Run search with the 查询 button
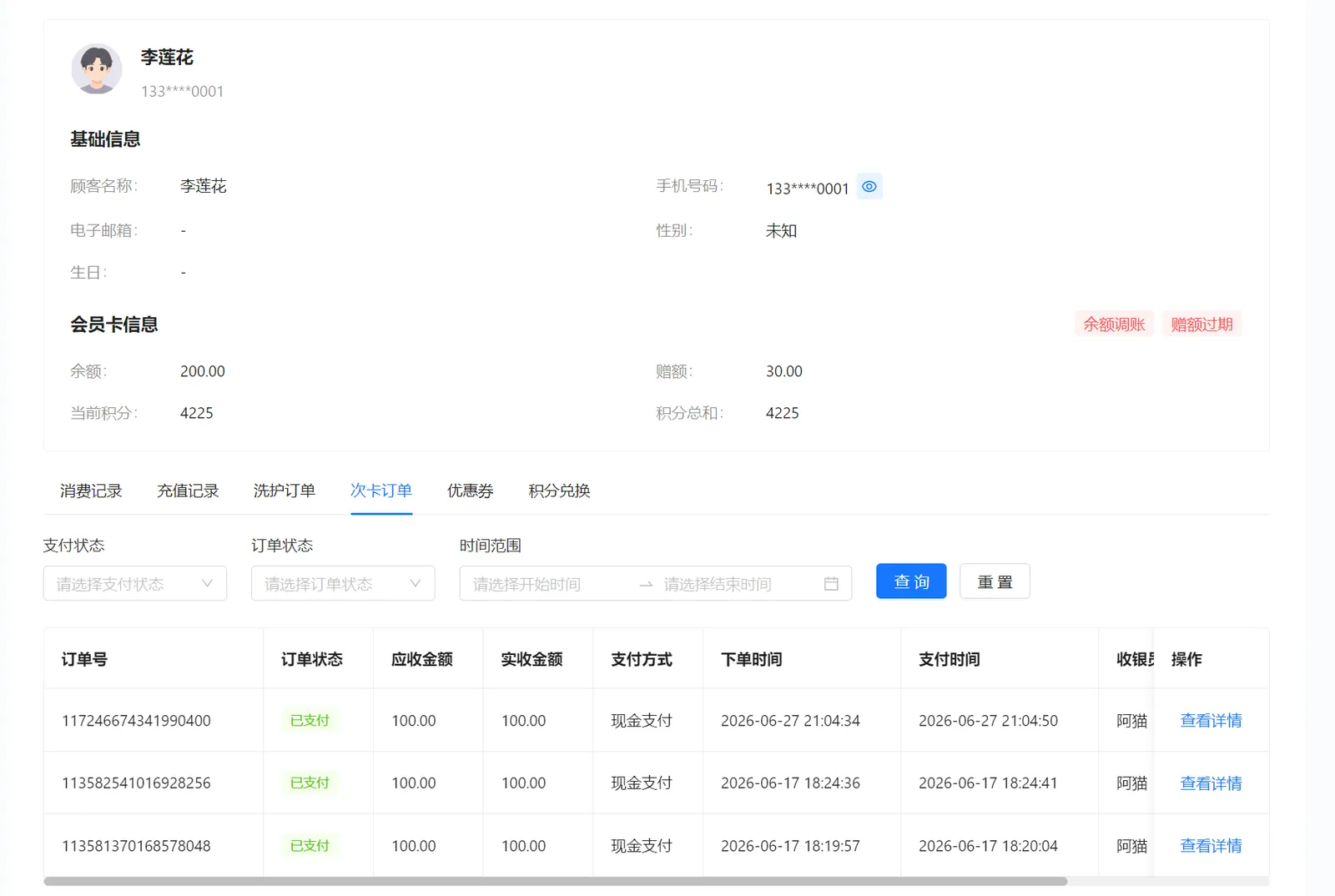The width and height of the screenshot is (1335, 896). coord(911,581)
